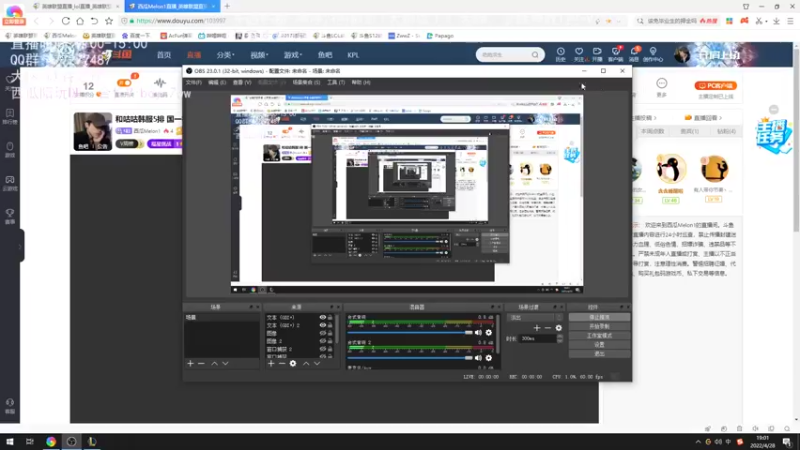Open Settings button in OBS controls
This screenshot has height=450, width=800.
599,345
